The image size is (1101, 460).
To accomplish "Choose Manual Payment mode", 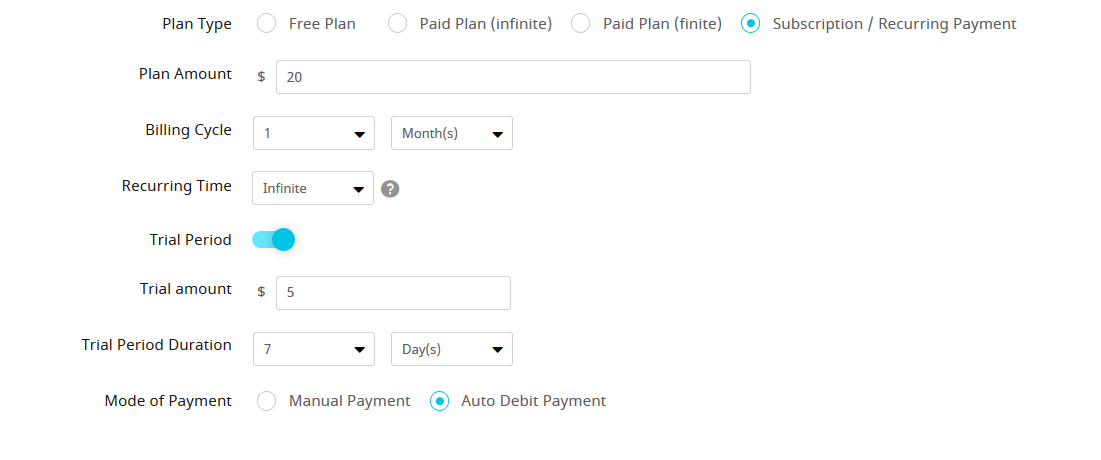I will pos(266,401).
